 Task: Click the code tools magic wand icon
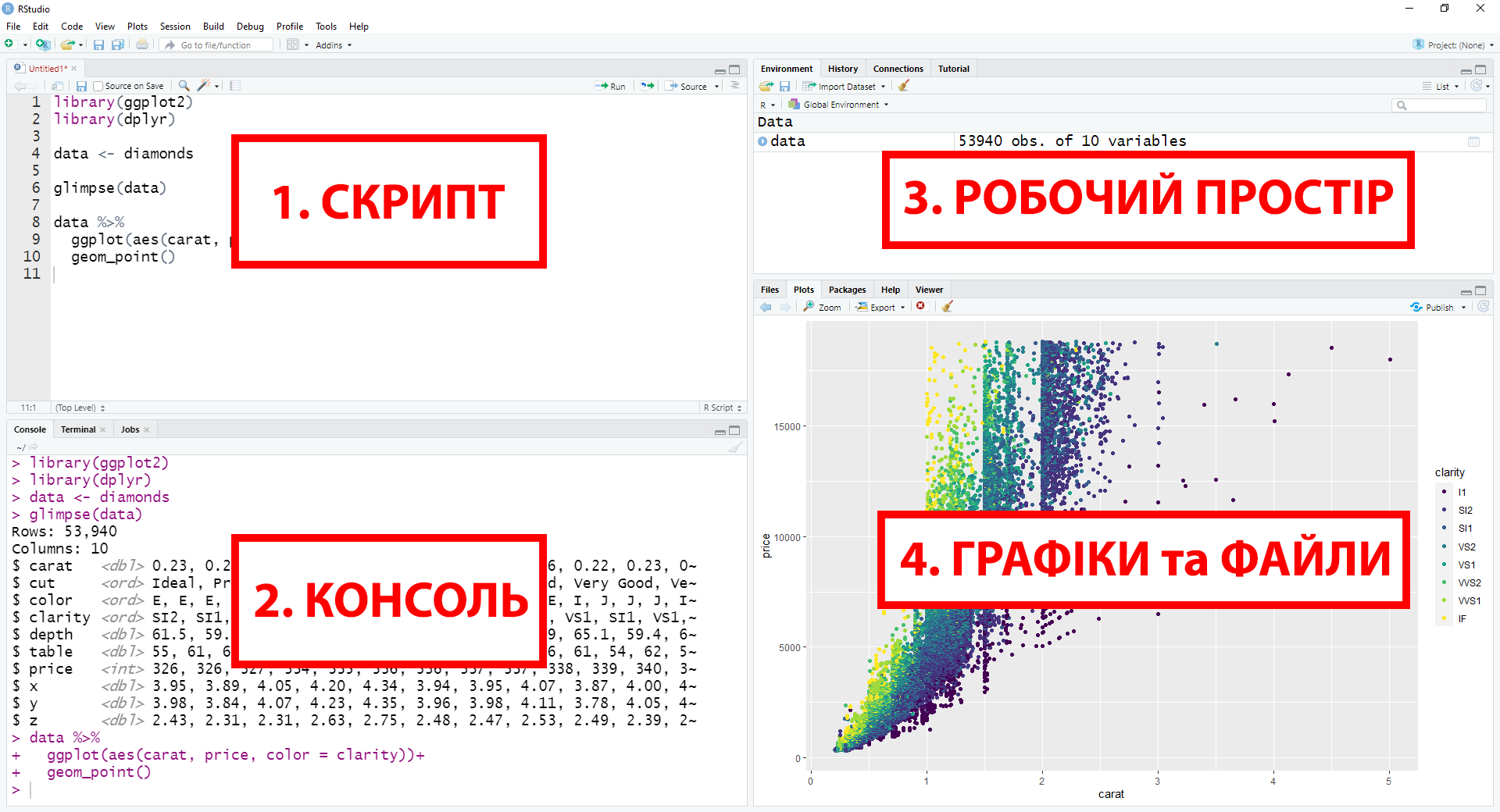[x=204, y=86]
